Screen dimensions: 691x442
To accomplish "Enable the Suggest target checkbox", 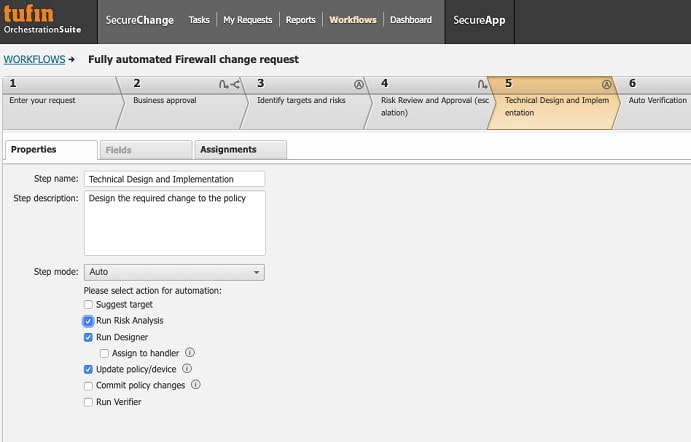I will tap(88, 305).
